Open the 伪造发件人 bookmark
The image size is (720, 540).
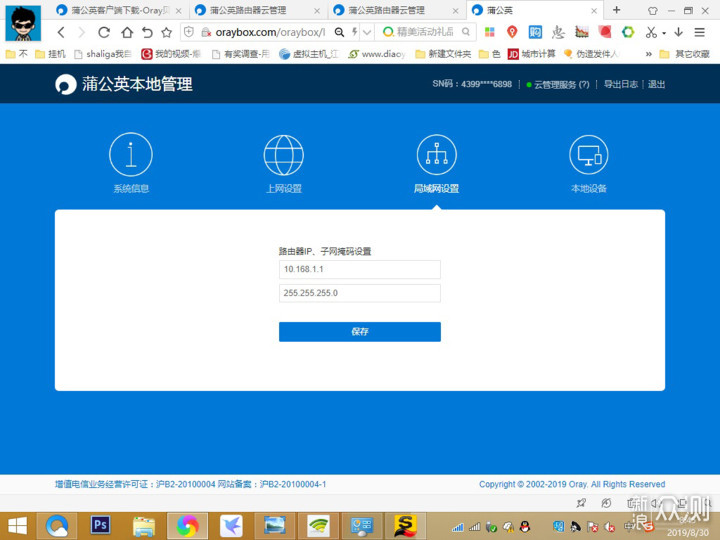coord(591,54)
